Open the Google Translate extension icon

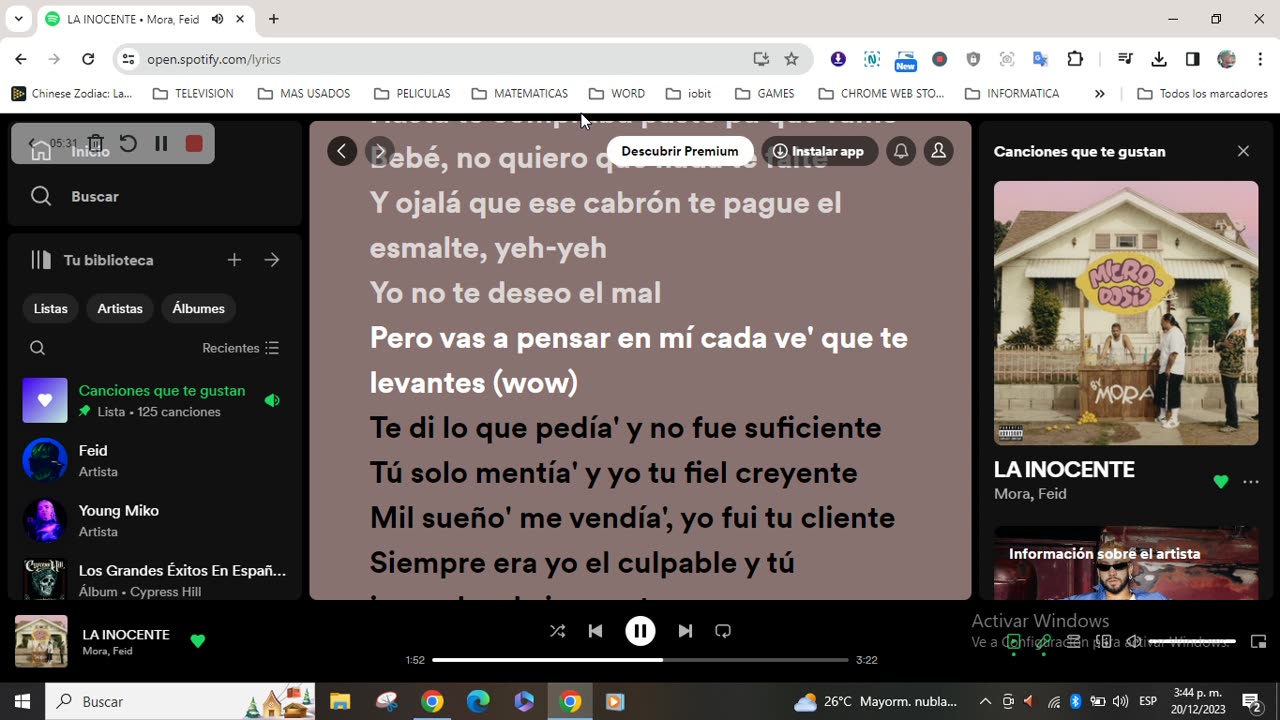[x=1041, y=59]
